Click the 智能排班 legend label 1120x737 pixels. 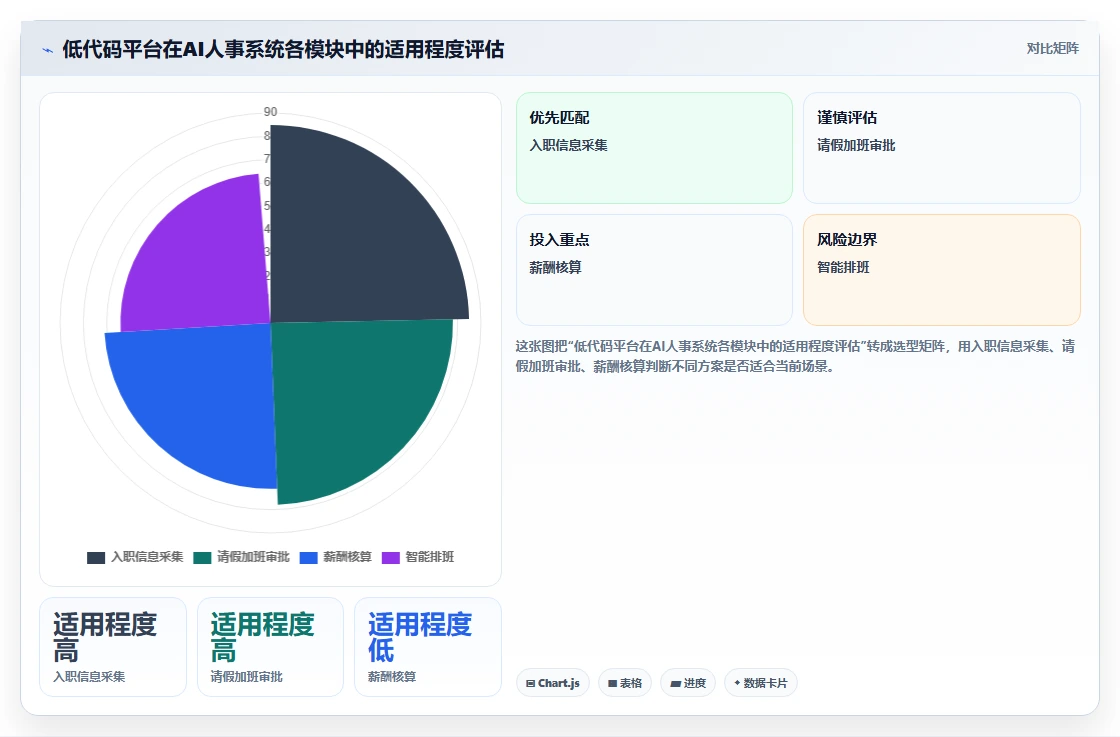coord(430,557)
